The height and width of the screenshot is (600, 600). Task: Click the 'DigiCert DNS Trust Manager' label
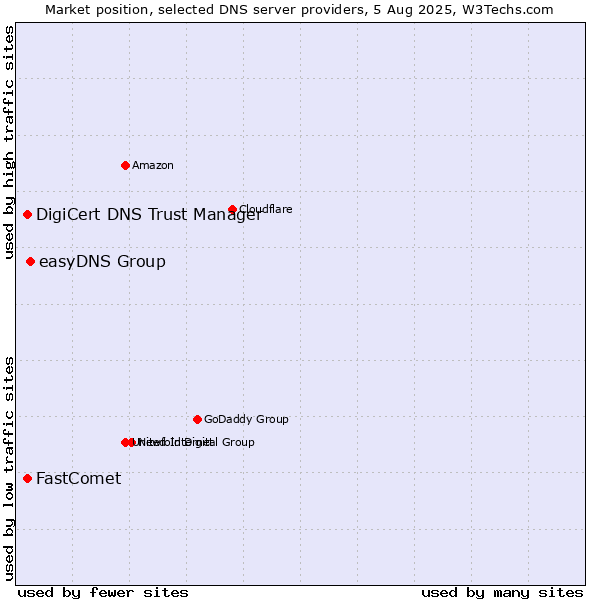(x=149, y=215)
